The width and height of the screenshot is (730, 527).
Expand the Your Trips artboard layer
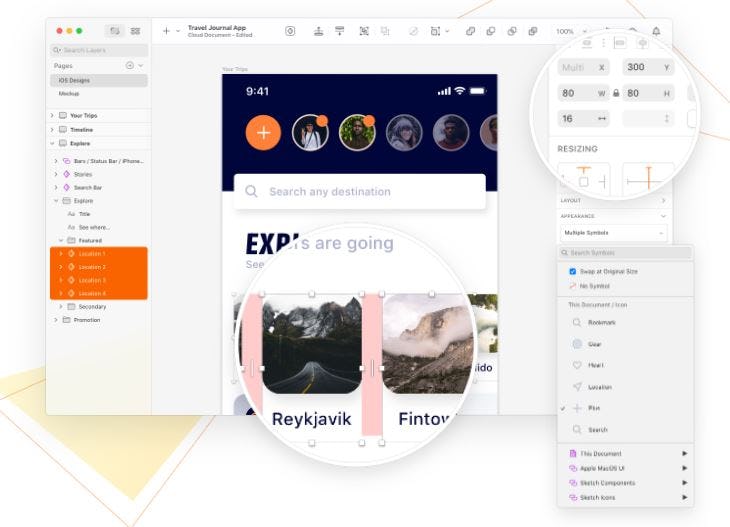coord(52,116)
